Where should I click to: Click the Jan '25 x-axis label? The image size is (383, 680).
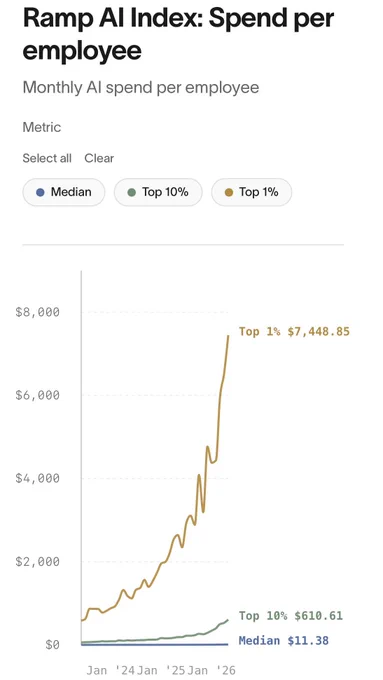(x=161, y=670)
